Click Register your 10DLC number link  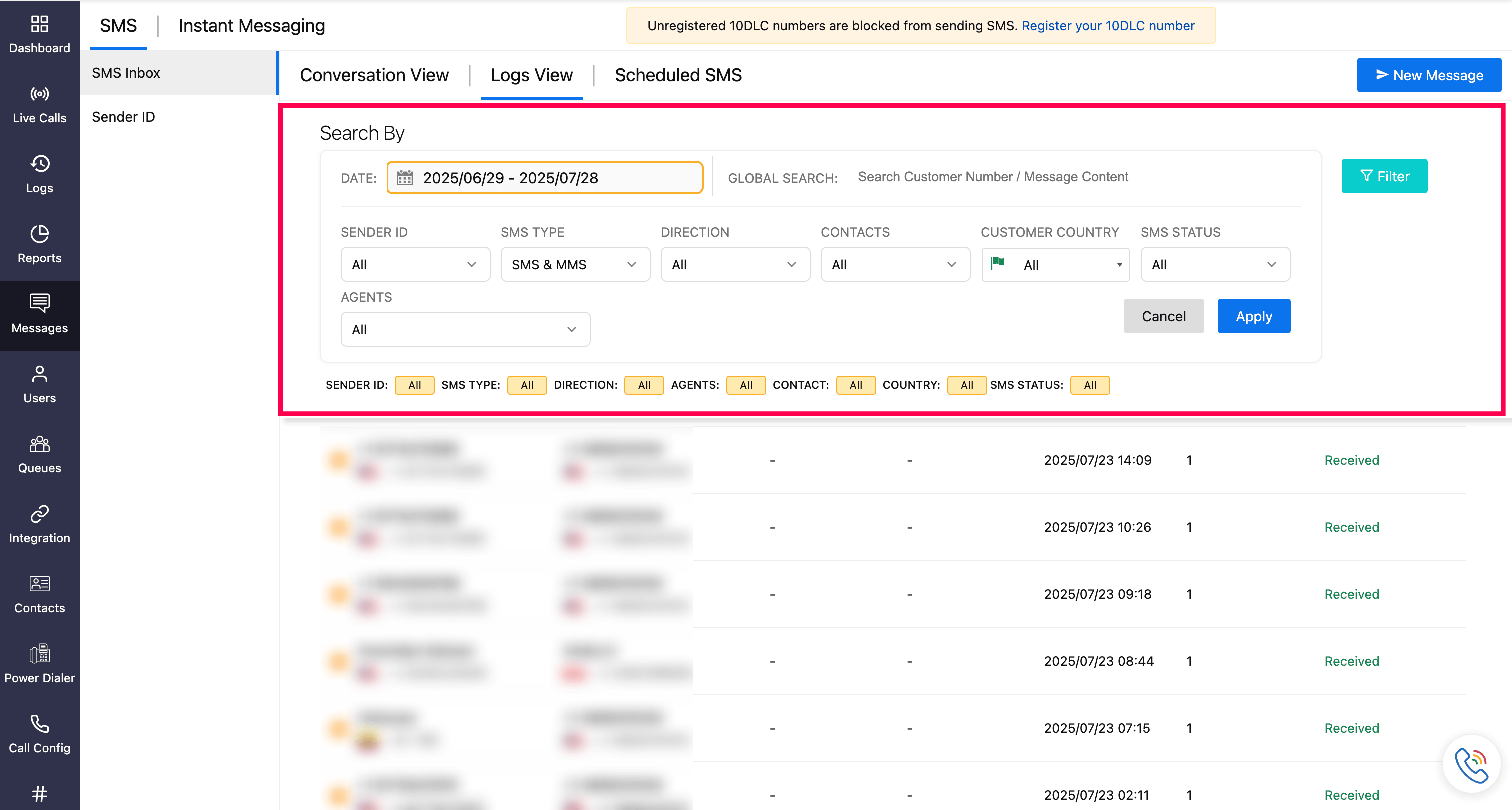coord(1107,26)
